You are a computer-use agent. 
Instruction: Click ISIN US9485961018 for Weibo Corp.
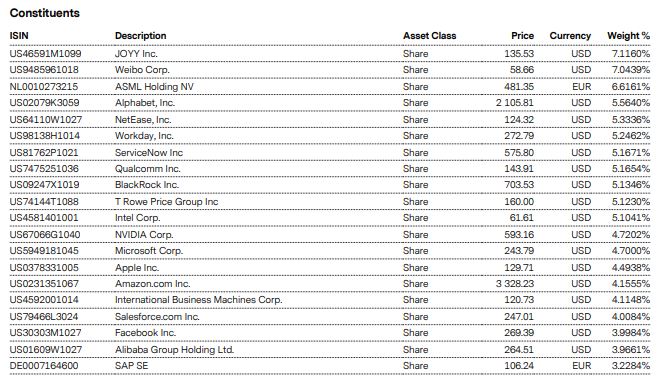pos(44,70)
